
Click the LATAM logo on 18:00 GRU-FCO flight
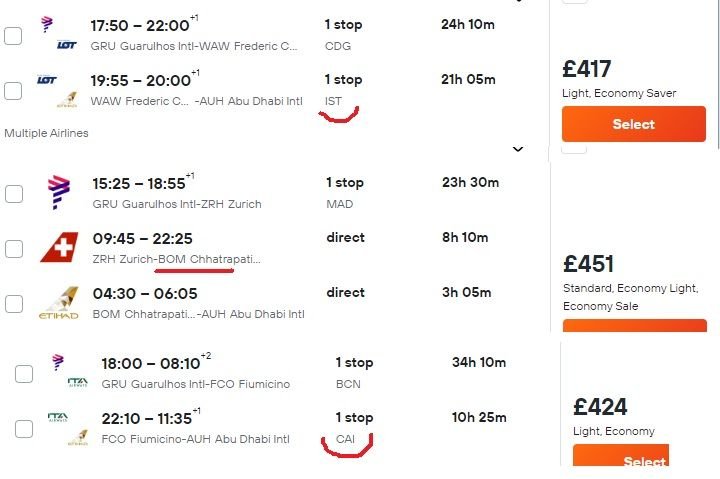(x=58, y=360)
